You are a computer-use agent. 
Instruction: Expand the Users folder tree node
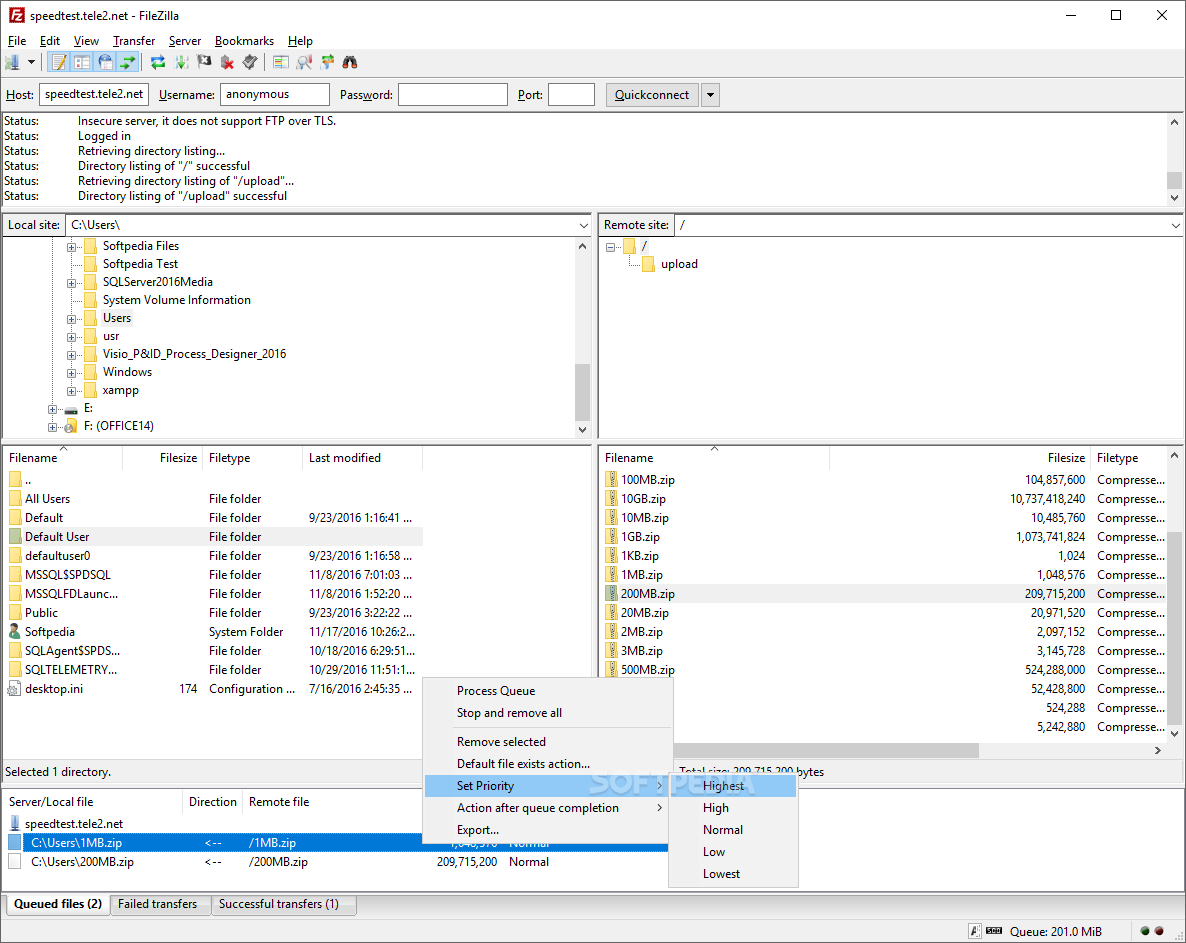point(71,319)
